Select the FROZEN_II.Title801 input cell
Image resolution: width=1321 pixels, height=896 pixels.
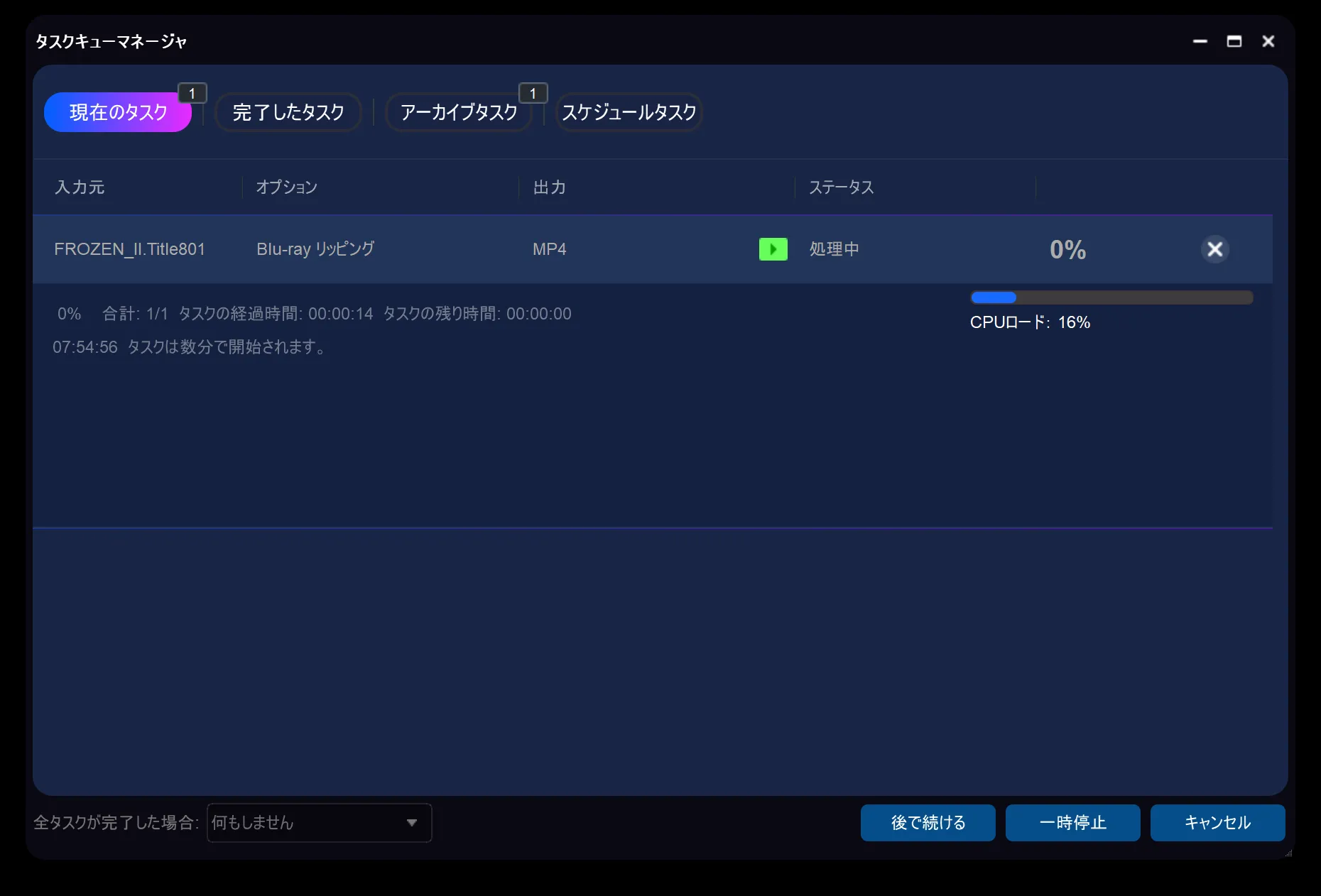click(x=129, y=249)
